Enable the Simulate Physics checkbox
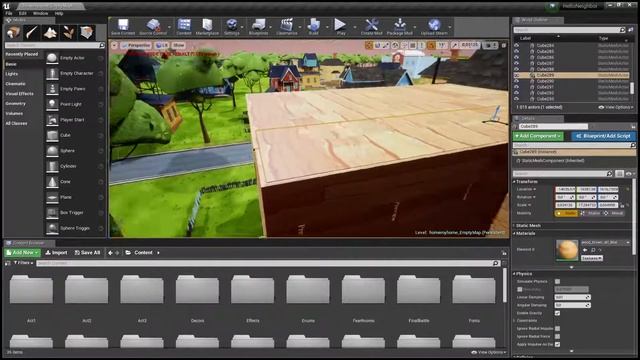The width and height of the screenshot is (640, 360). pyautogui.click(x=557, y=281)
